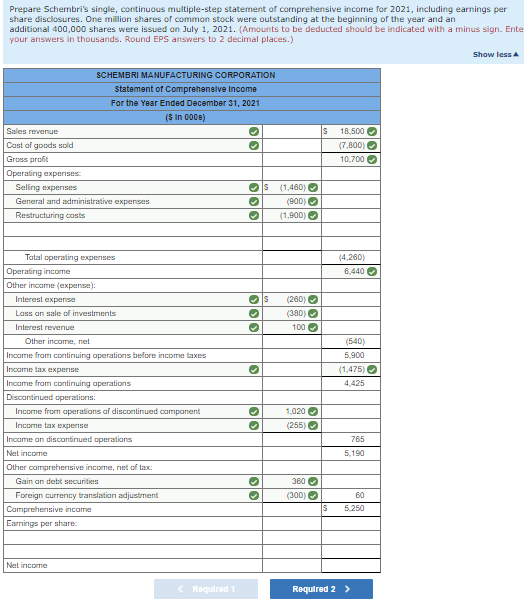Click Other income, net (540) cell
This screenshot has width=524, height=608.
[351, 341]
